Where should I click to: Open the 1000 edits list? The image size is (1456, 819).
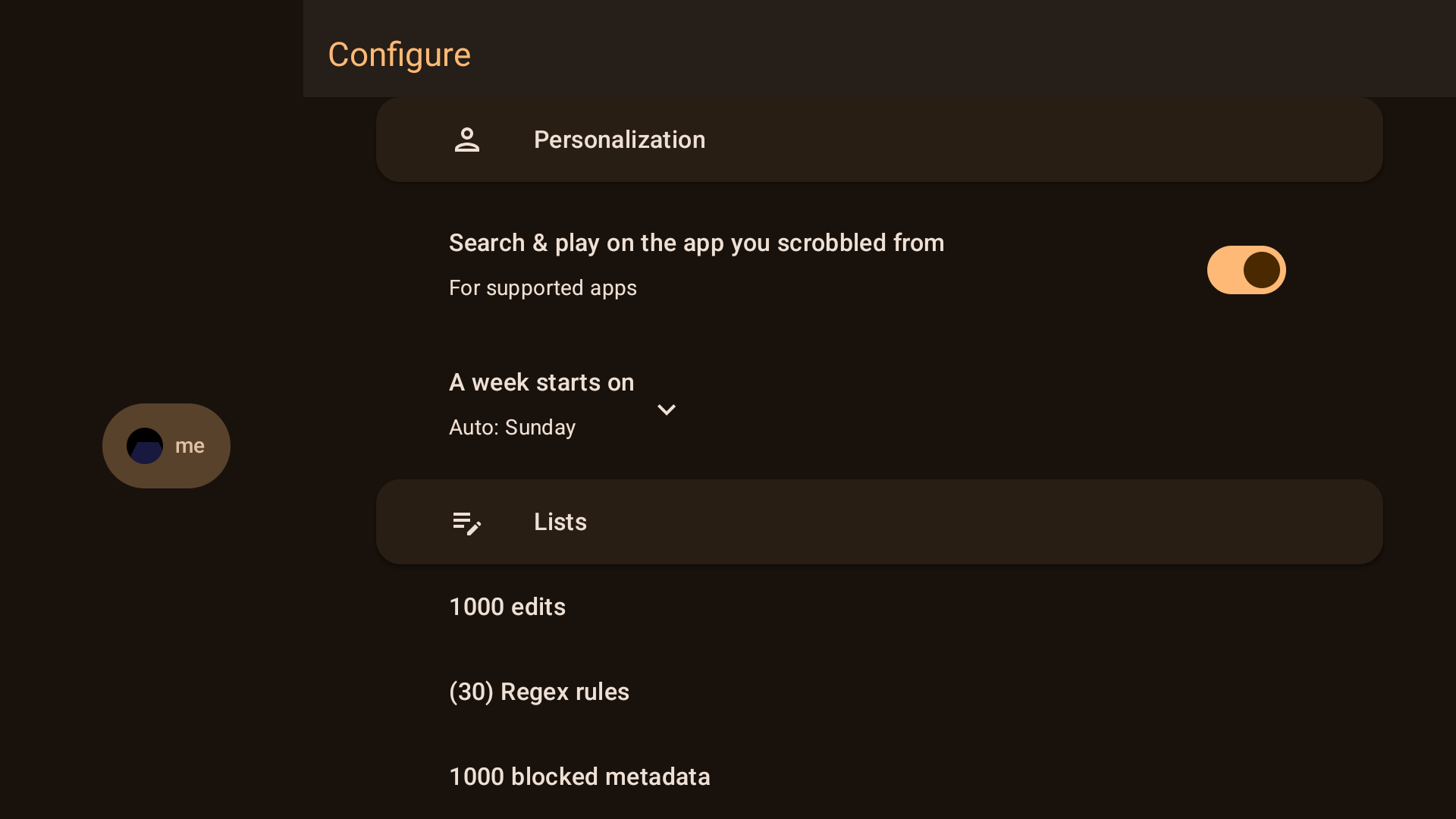click(x=507, y=607)
